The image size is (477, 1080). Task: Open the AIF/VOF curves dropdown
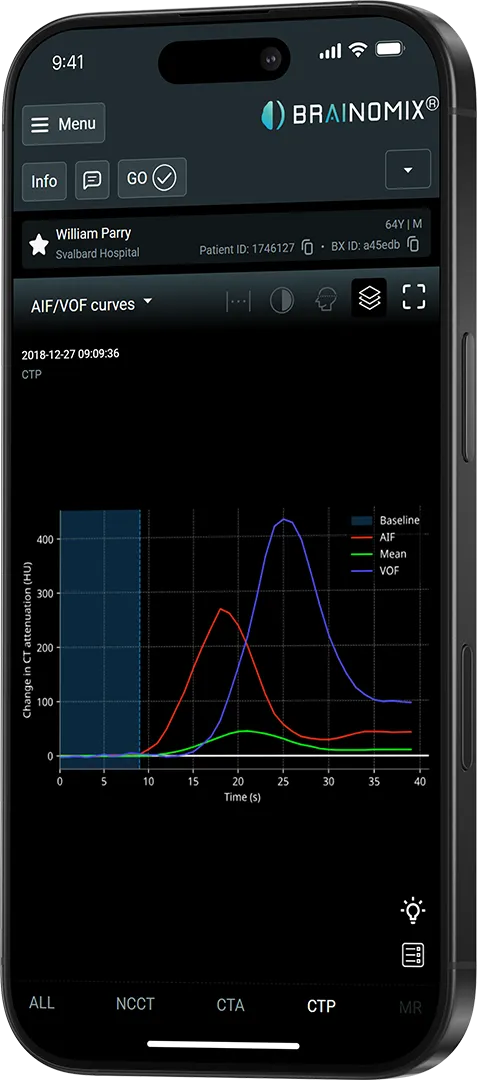click(92, 304)
